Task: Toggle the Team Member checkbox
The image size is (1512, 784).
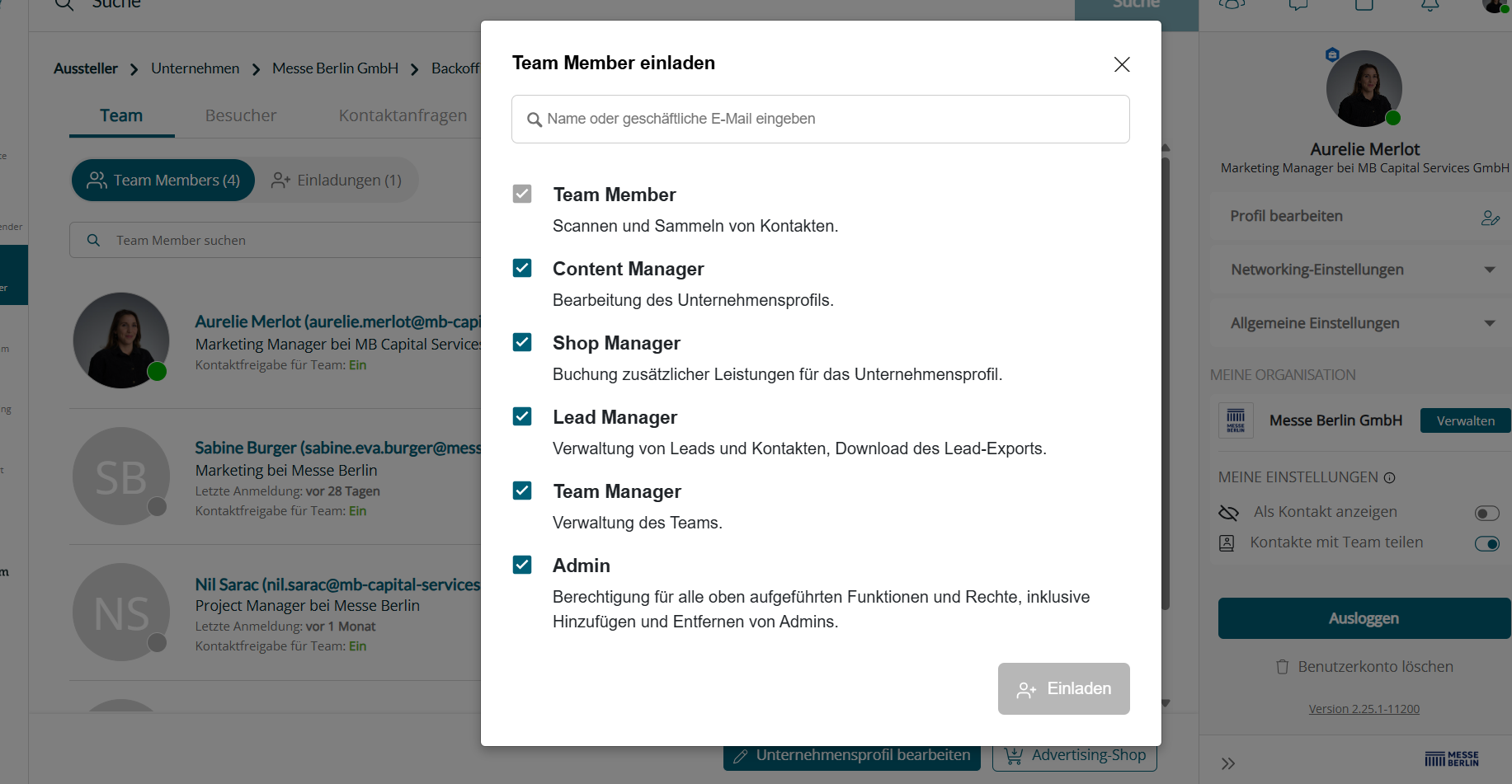Action: 522,194
